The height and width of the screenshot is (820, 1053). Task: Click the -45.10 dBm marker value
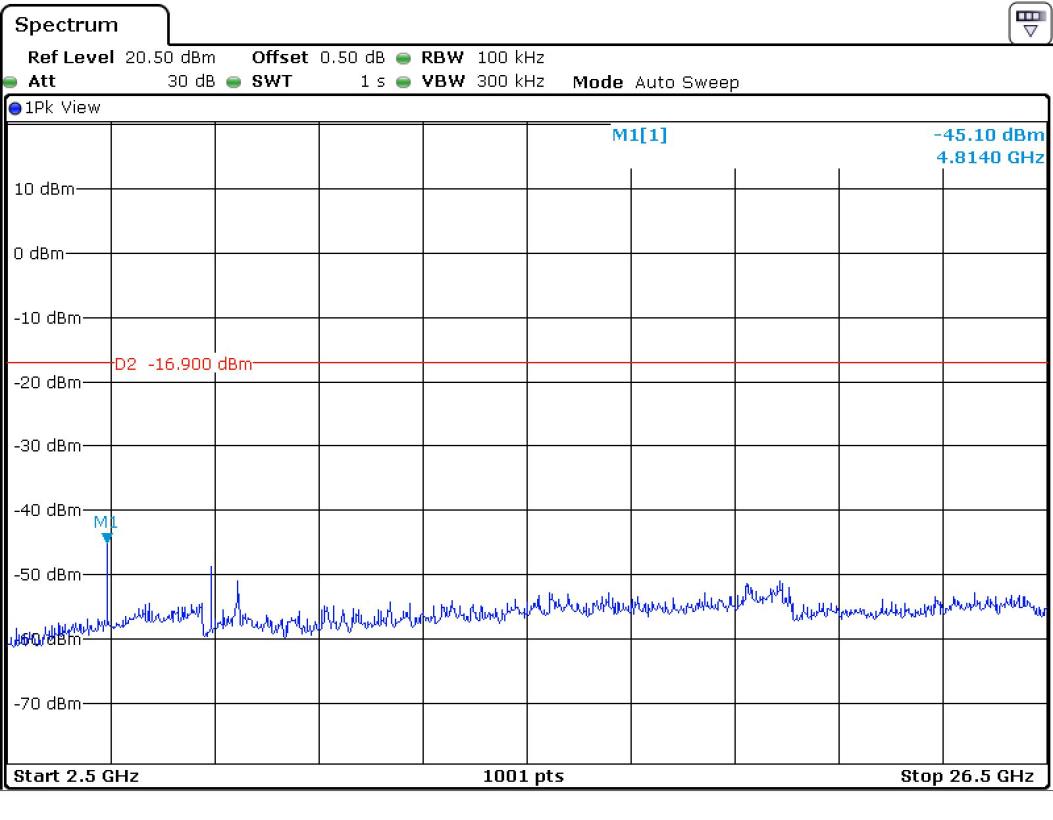tap(989, 135)
